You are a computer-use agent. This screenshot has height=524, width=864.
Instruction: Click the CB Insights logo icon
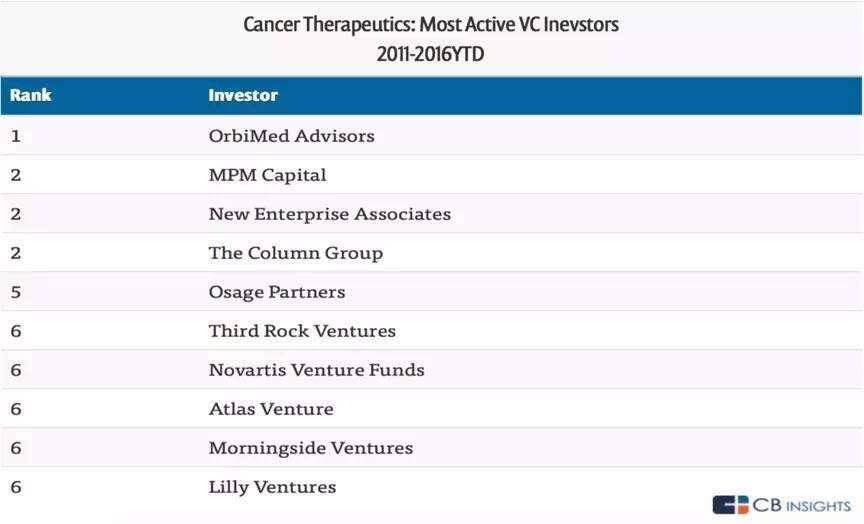point(731,505)
